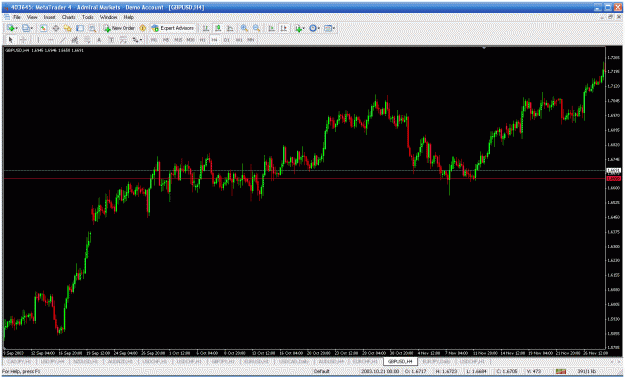
Task: Switch to D1 timeframe
Action: pos(227,40)
